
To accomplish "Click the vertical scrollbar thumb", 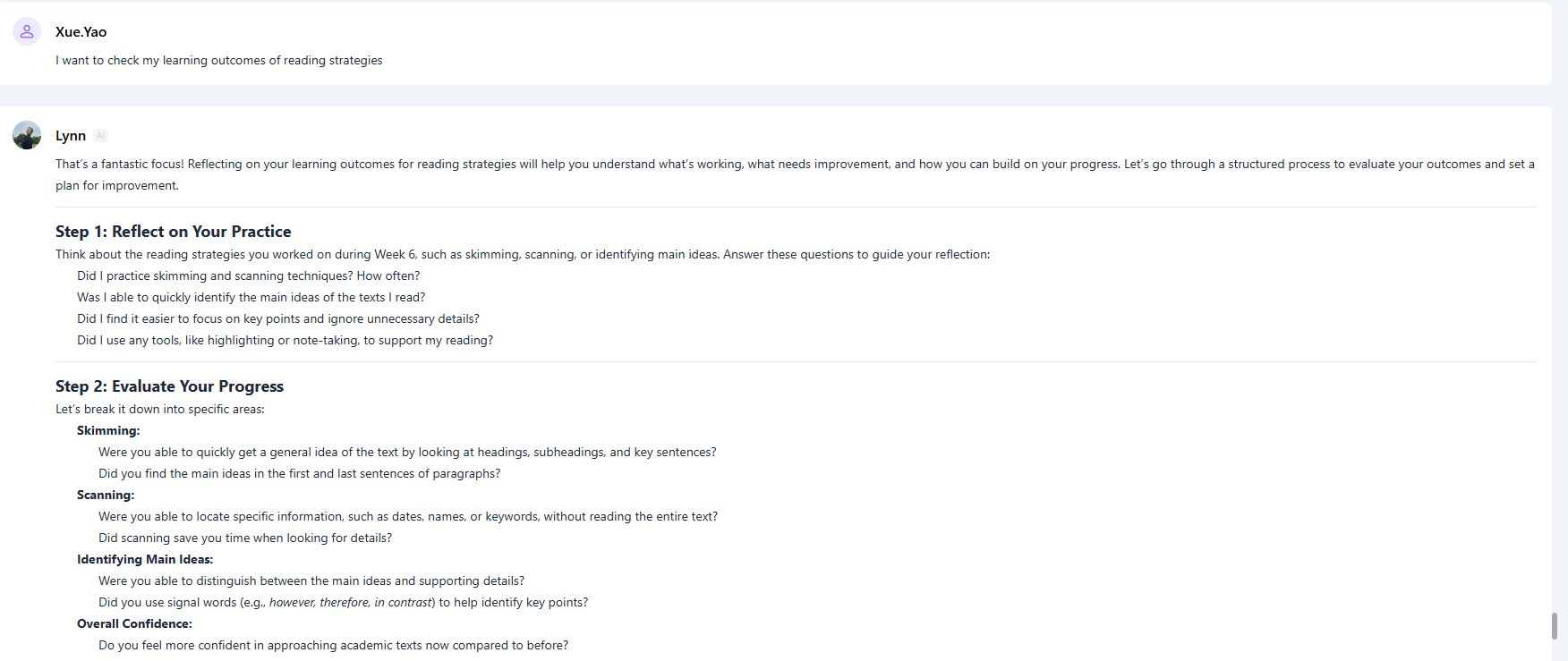I will [1554, 625].
